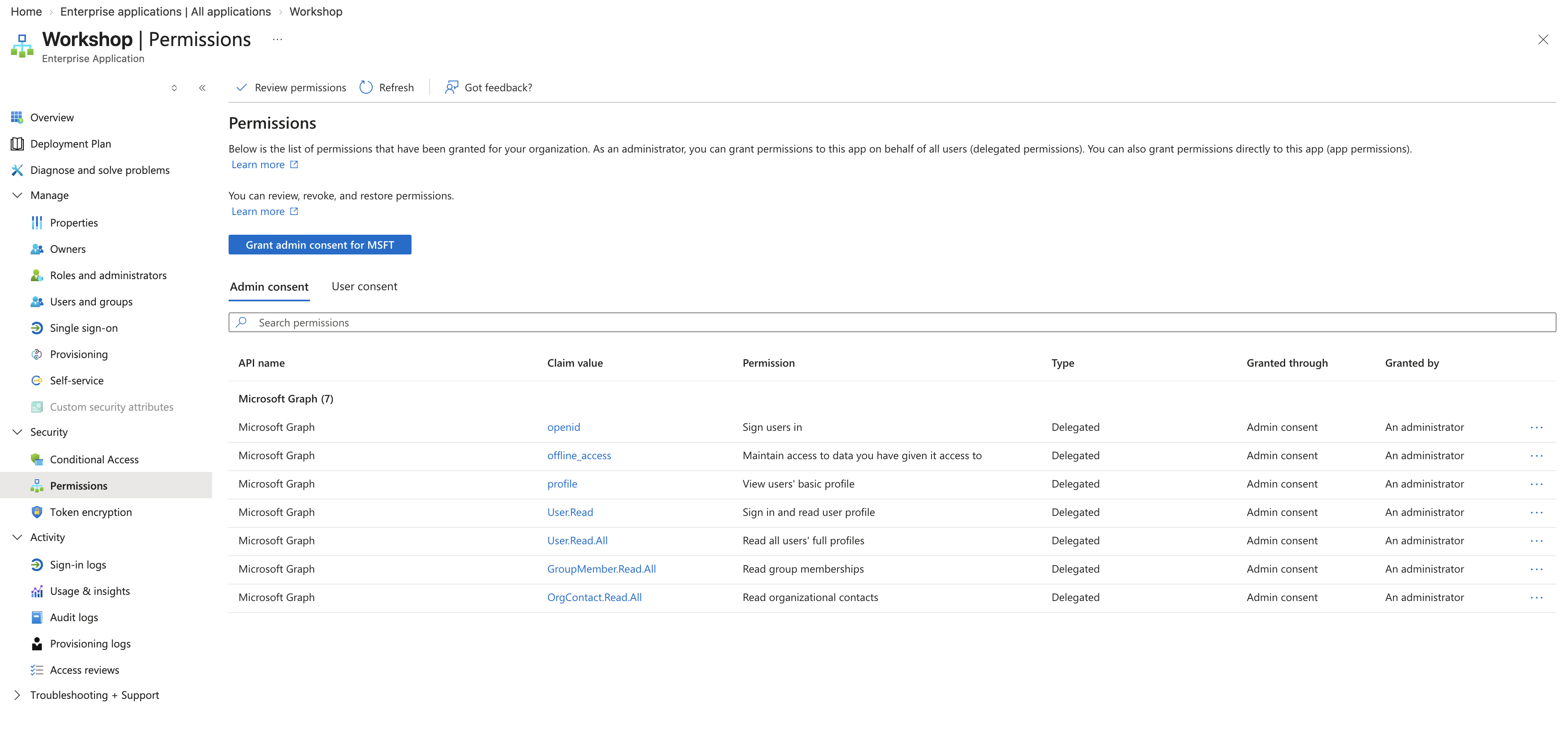Collapse the Security section chevron
Viewport: 1568px width, 735px height.
tap(17, 432)
